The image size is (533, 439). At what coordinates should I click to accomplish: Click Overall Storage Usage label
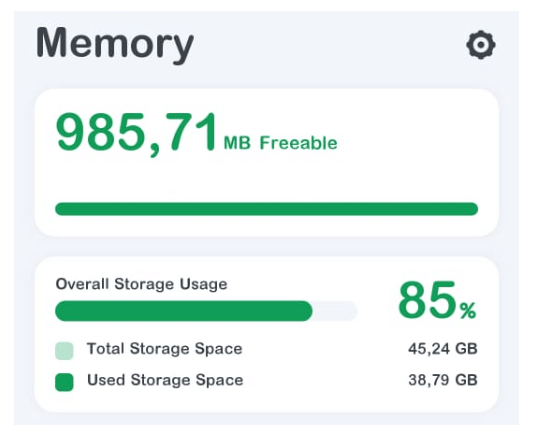(x=141, y=284)
